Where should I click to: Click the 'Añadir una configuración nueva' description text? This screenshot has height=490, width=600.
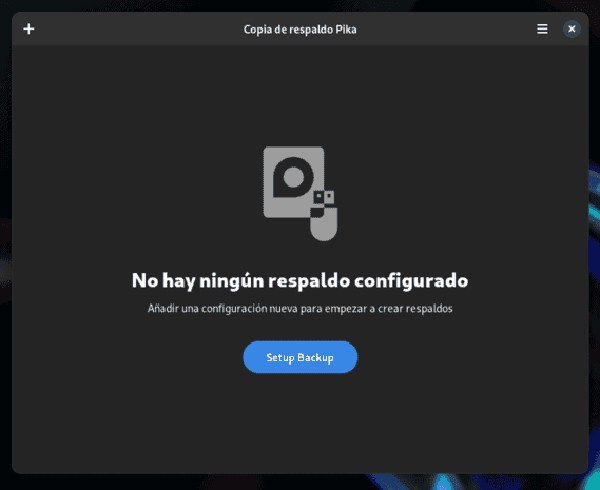pos(300,309)
